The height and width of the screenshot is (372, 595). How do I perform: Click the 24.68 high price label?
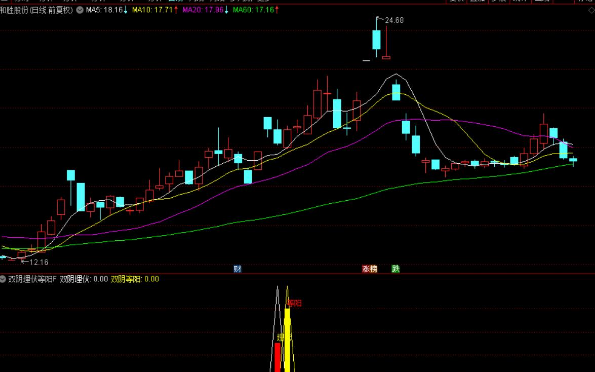(394, 20)
